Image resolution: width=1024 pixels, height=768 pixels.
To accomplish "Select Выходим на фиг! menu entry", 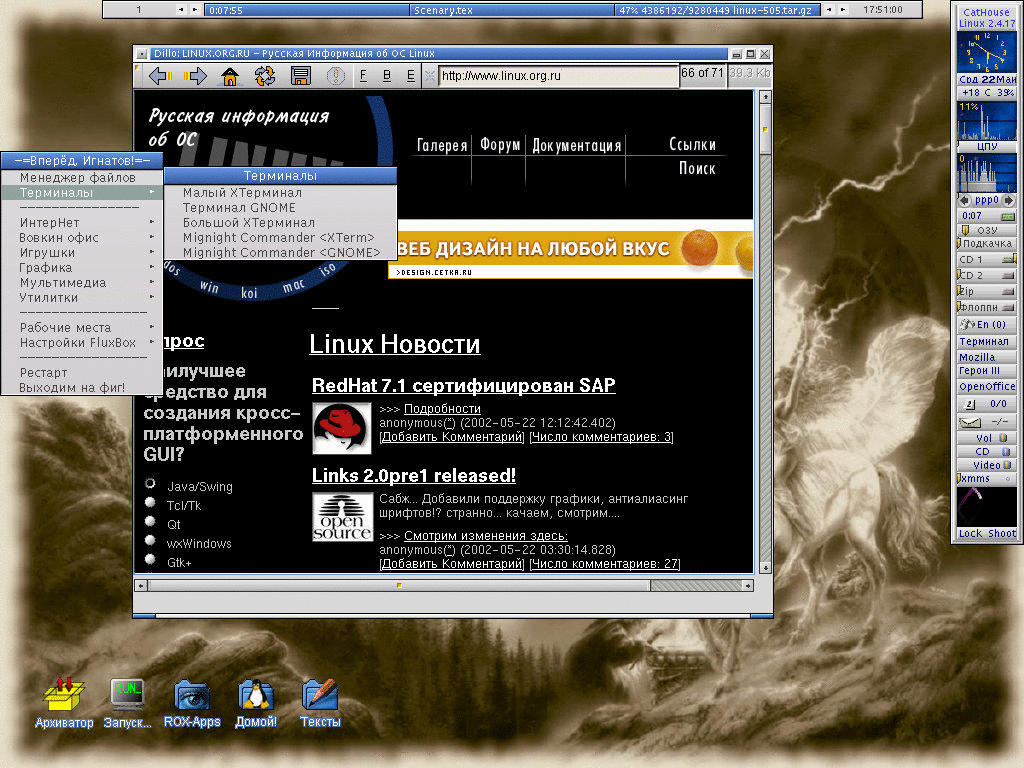I will tap(82, 388).
